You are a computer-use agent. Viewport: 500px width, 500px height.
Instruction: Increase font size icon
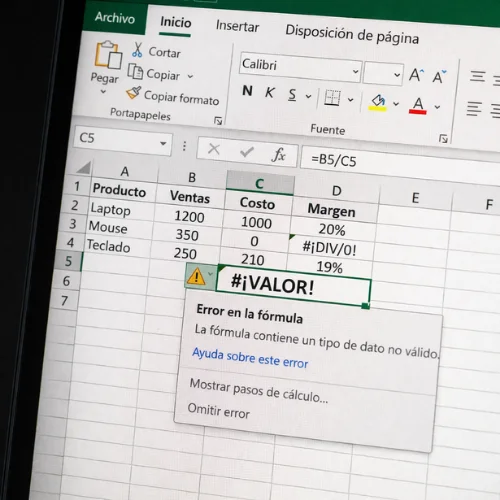[x=417, y=75]
